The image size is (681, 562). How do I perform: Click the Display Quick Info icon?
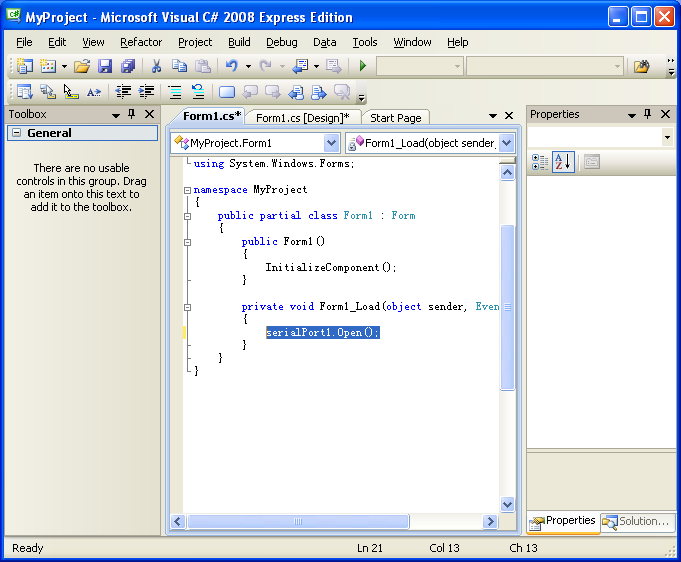click(71, 92)
